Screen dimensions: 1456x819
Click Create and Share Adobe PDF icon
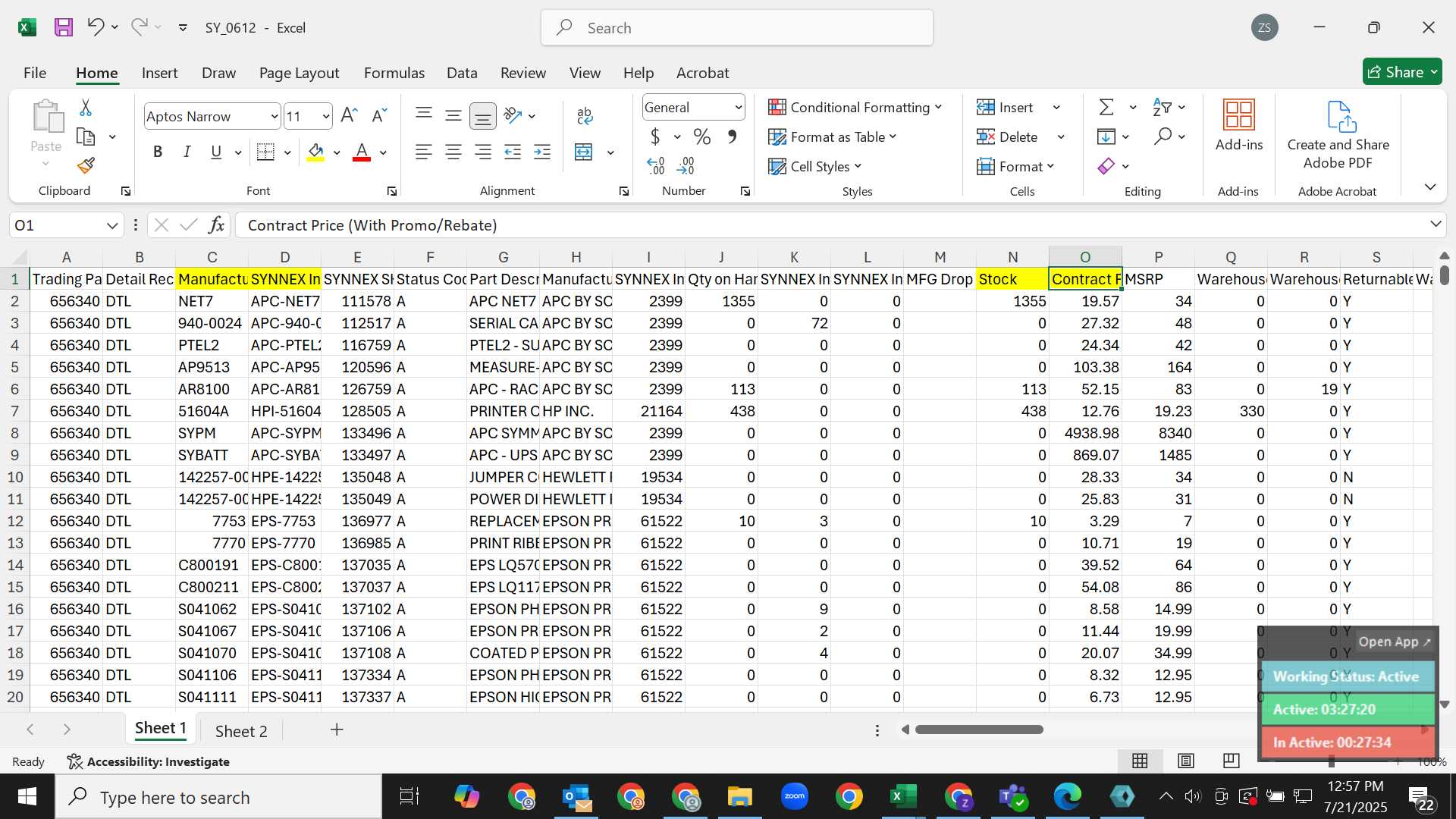point(1338,135)
